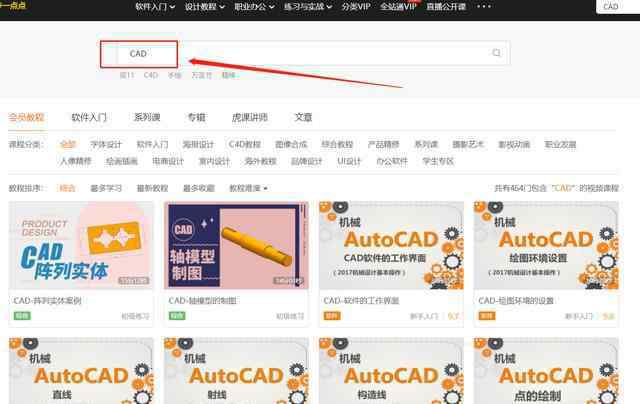
Task: Open the AutoCAD 构造线 course thumbnail
Action: click(391, 371)
